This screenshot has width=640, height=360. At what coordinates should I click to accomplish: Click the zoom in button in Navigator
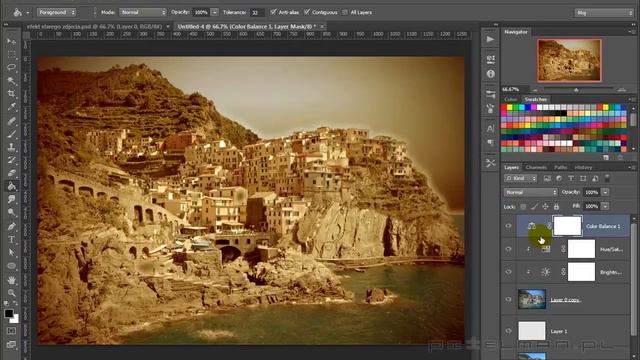[x=622, y=89]
